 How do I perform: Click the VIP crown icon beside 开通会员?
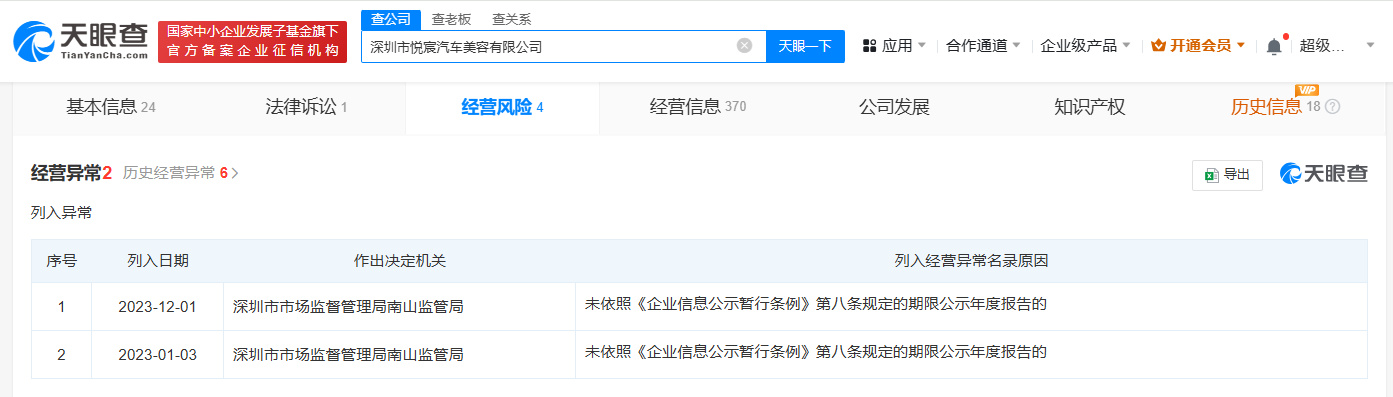coord(1159,46)
